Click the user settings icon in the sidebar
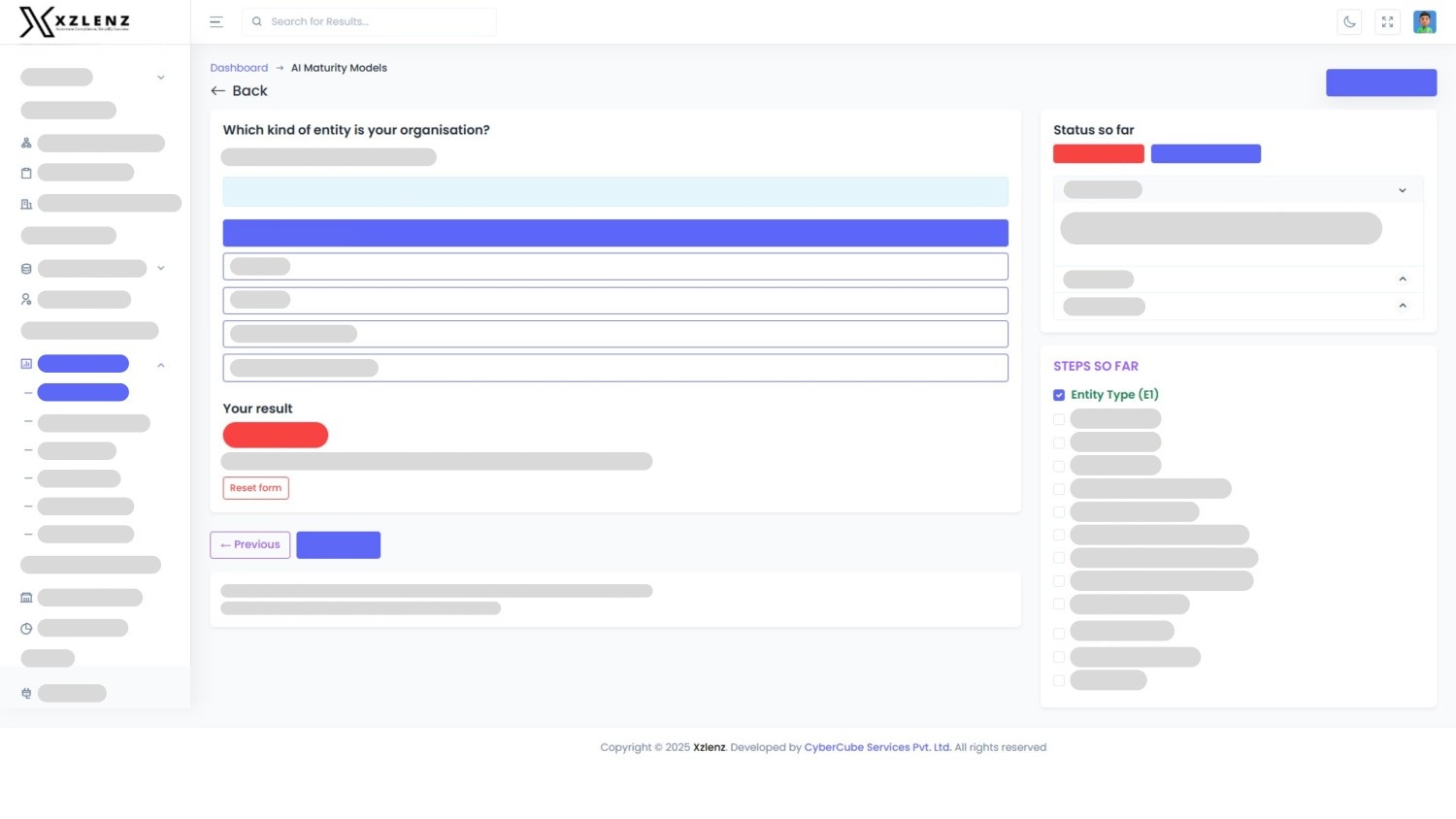The height and width of the screenshot is (819, 1456). (x=26, y=299)
